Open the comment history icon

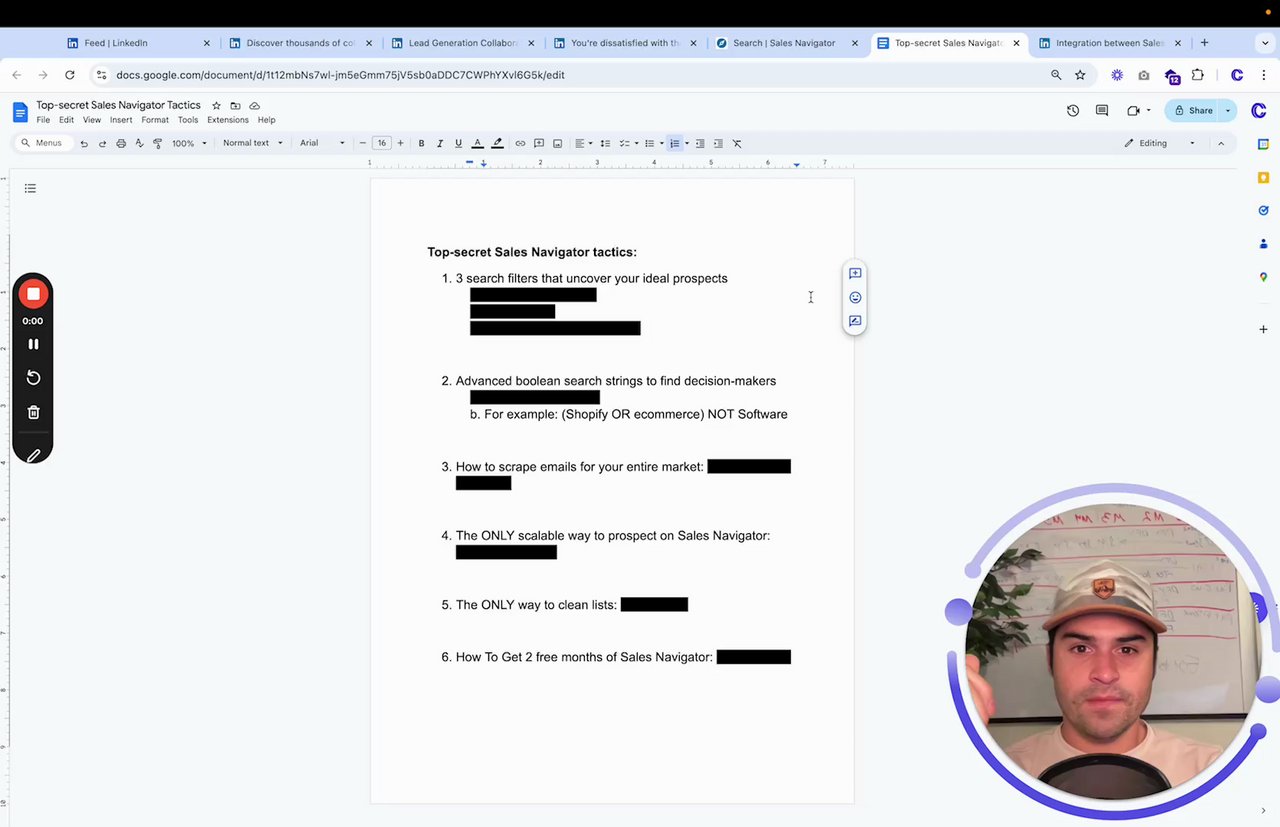tap(1102, 111)
